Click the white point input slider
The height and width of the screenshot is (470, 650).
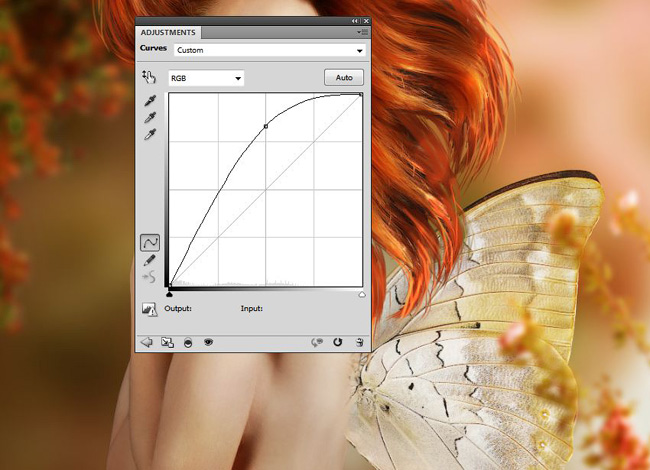pos(362,294)
